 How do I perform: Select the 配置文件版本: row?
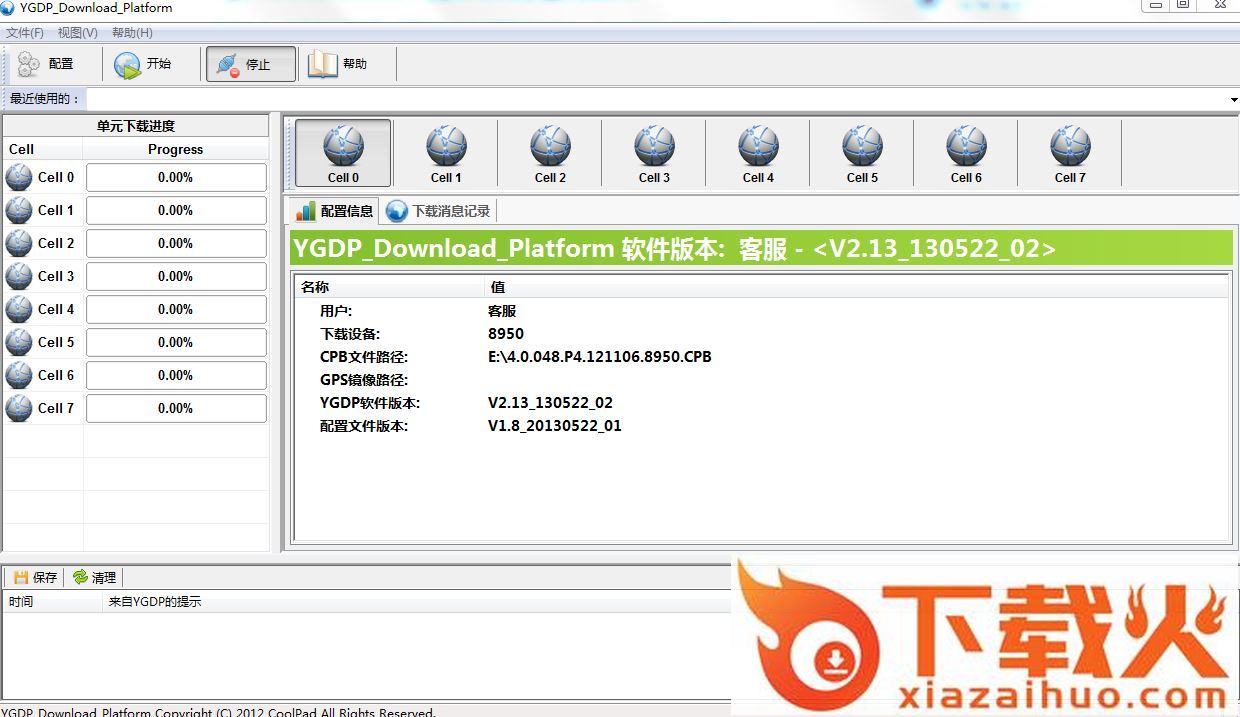tap(761, 426)
